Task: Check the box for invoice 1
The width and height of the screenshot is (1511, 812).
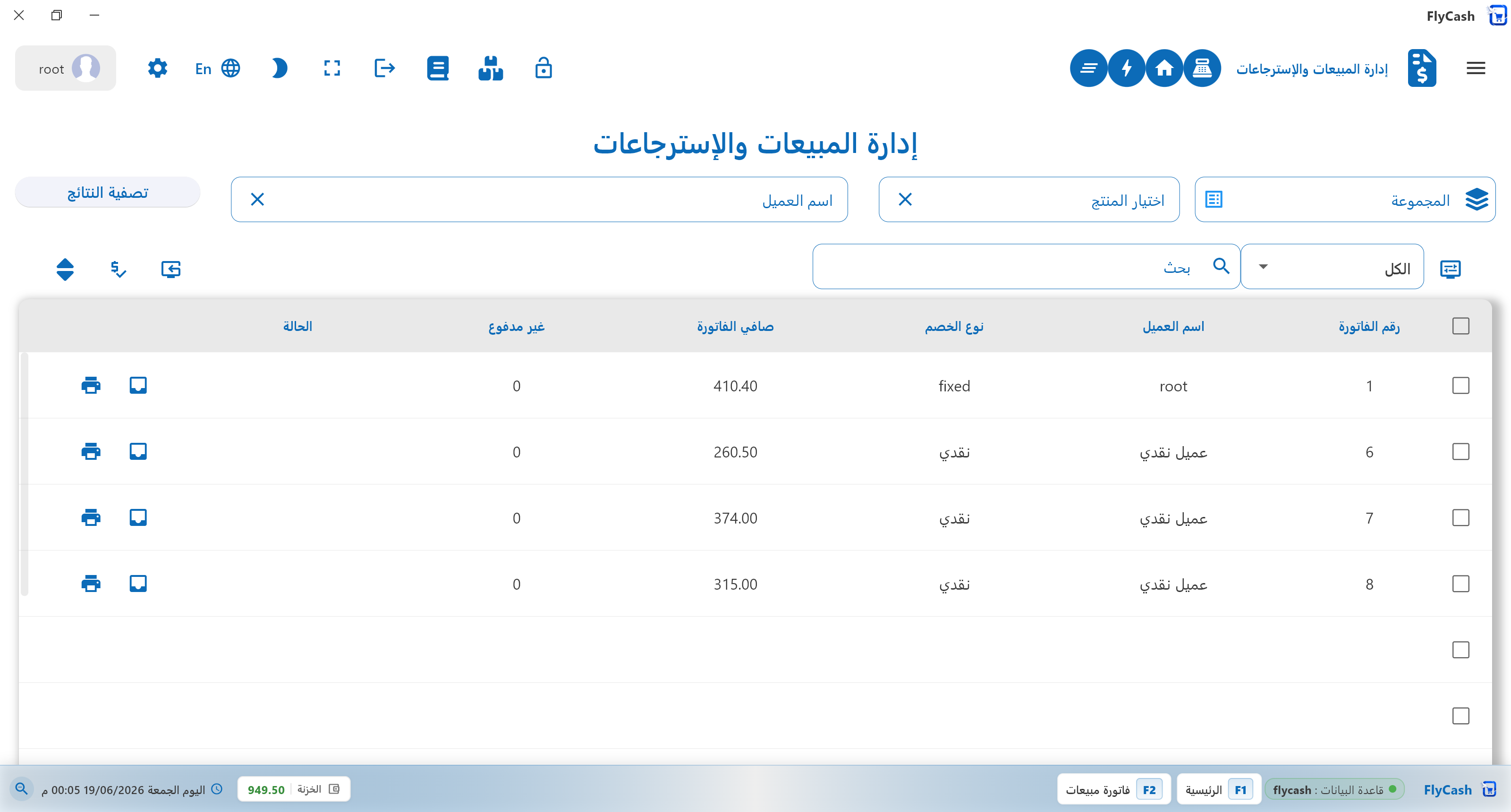Action: tap(1460, 386)
